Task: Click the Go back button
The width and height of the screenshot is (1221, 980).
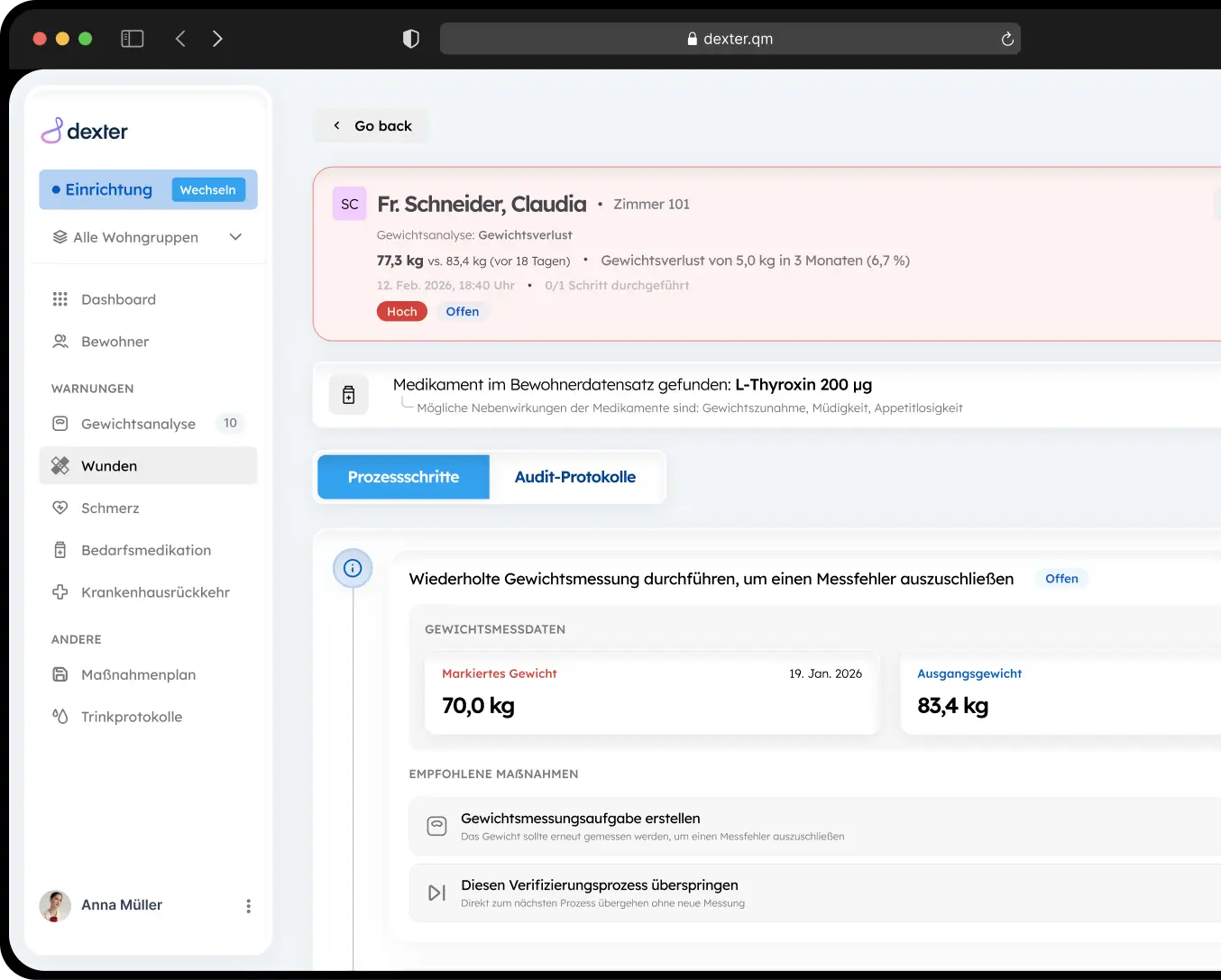Action: pyautogui.click(x=372, y=126)
